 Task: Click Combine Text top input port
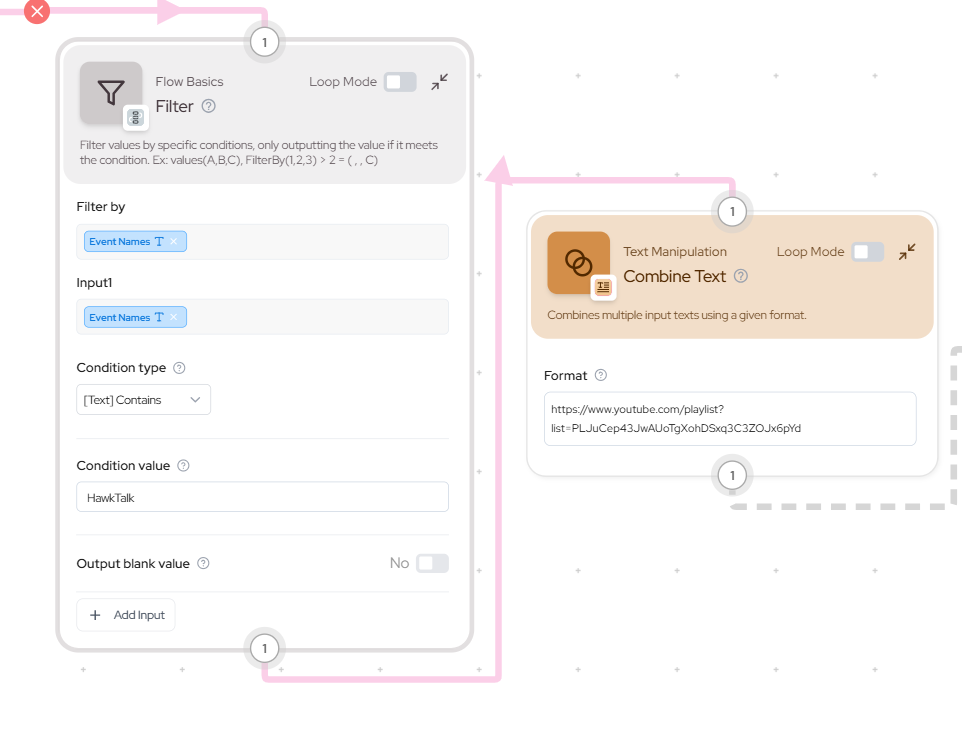[732, 212]
